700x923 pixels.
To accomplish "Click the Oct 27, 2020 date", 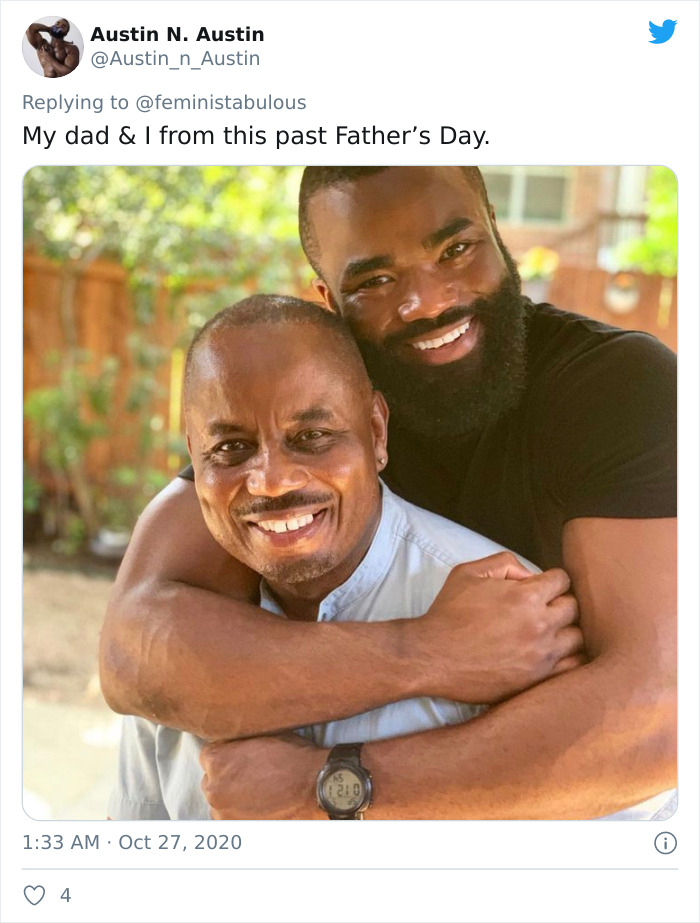I will (180, 842).
